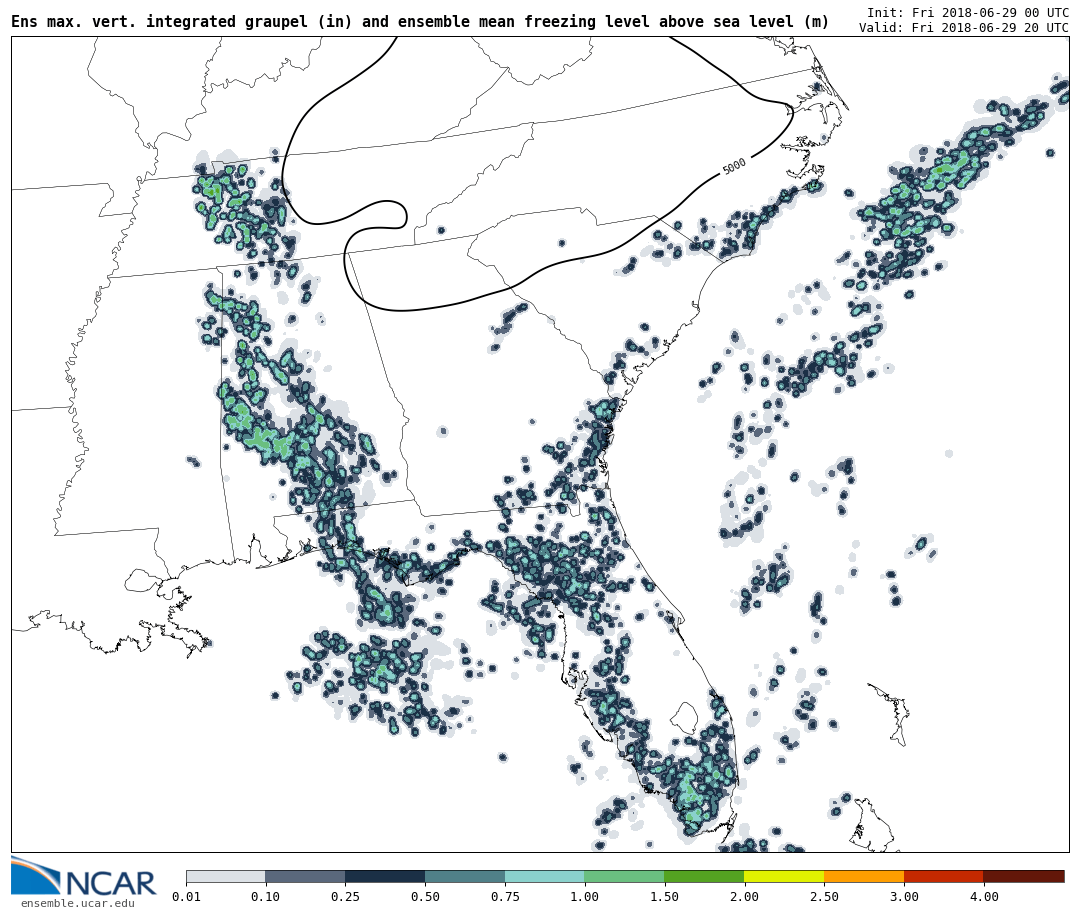The image size is (1080, 915).
Task: Pick the dark navy colorbar segment
Action: (385, 876)
